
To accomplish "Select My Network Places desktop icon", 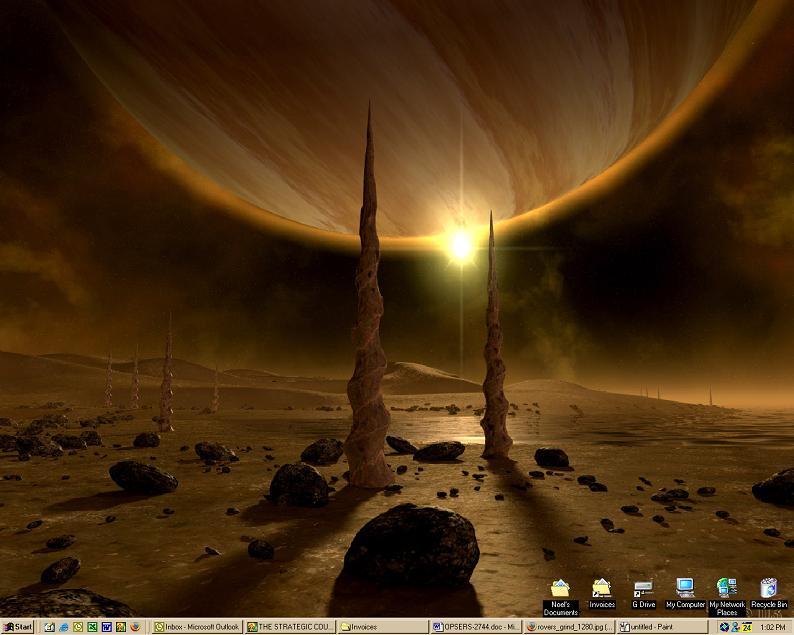I will click(727, 590).
